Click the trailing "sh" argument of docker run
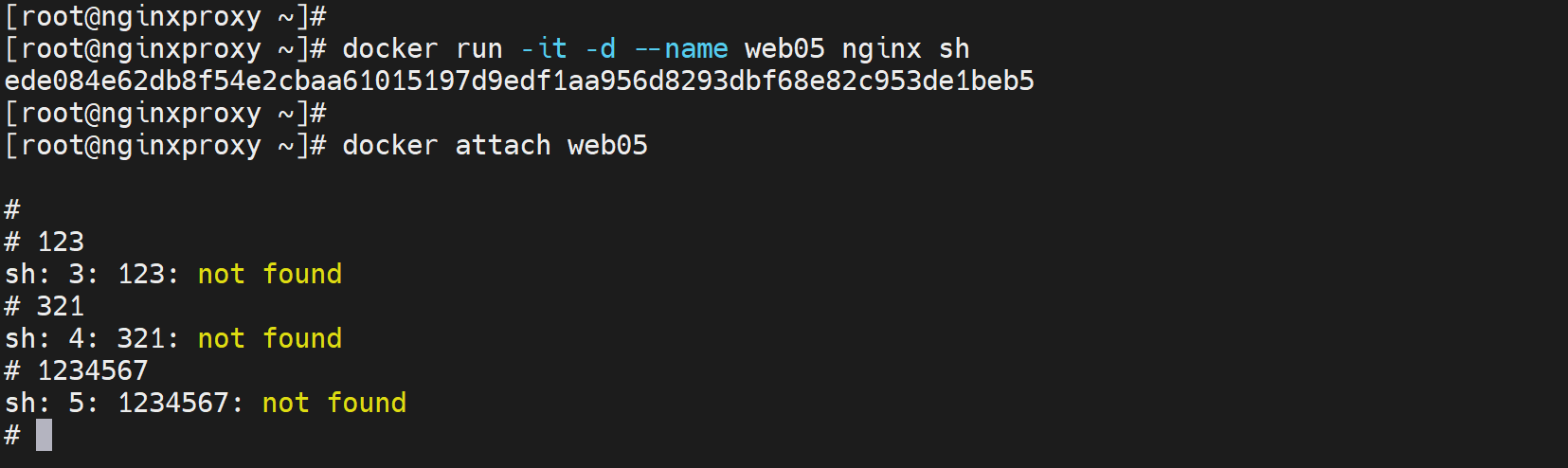The width and height of the screenshot is (1568, 468). coord(954,49)
